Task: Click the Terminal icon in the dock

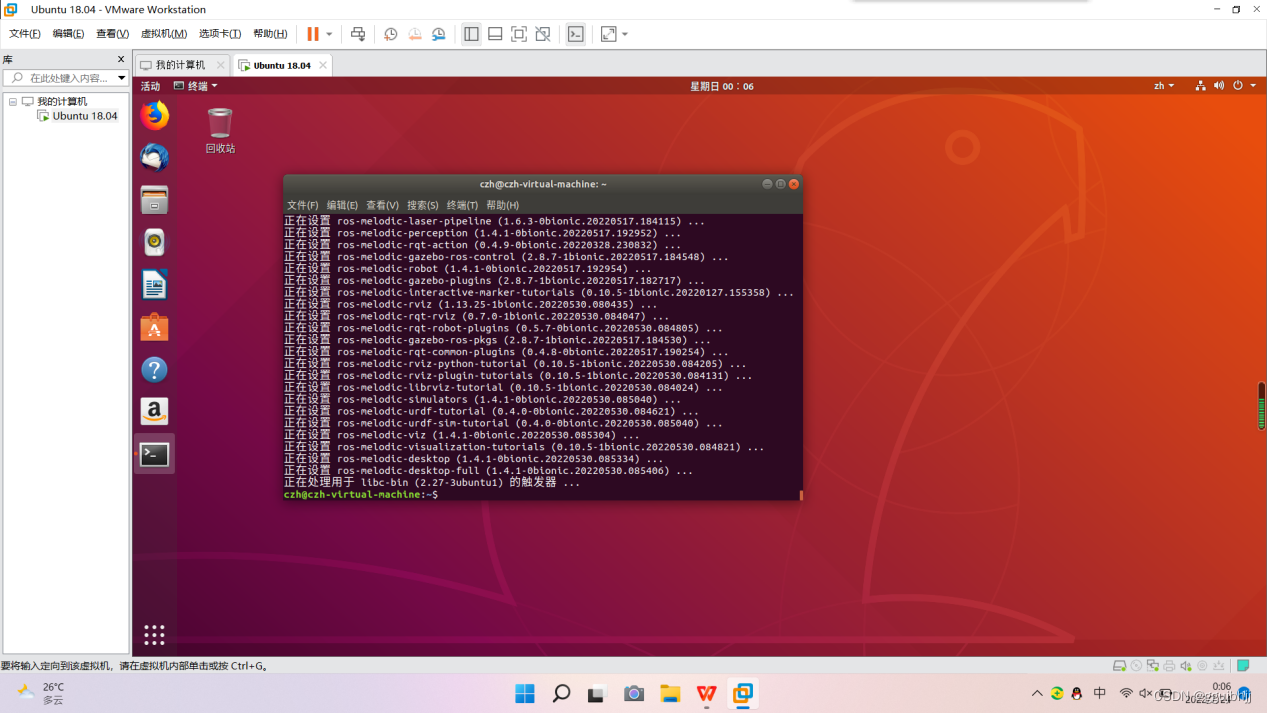Action: coord(154,454)
